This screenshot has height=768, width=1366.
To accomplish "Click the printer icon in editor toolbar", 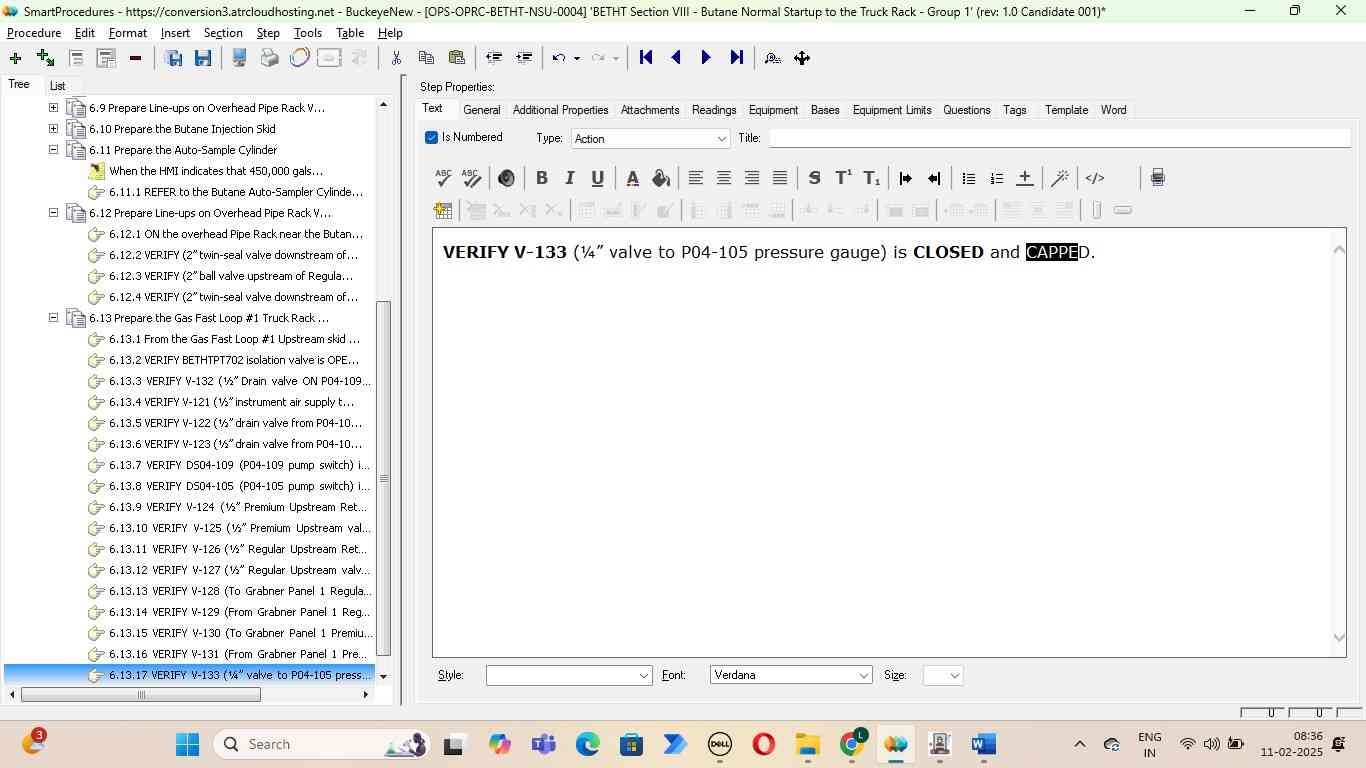I will tap(1157, 178).
